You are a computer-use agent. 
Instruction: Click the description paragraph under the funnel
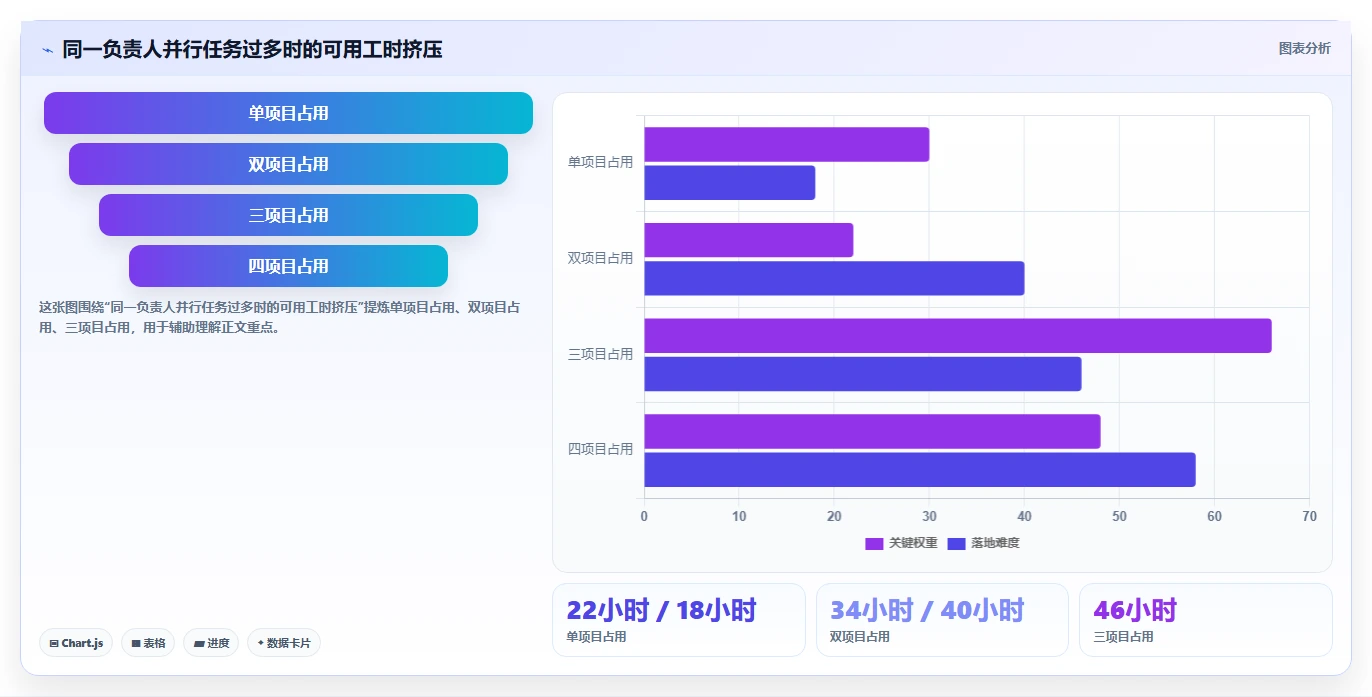point(279,317)
